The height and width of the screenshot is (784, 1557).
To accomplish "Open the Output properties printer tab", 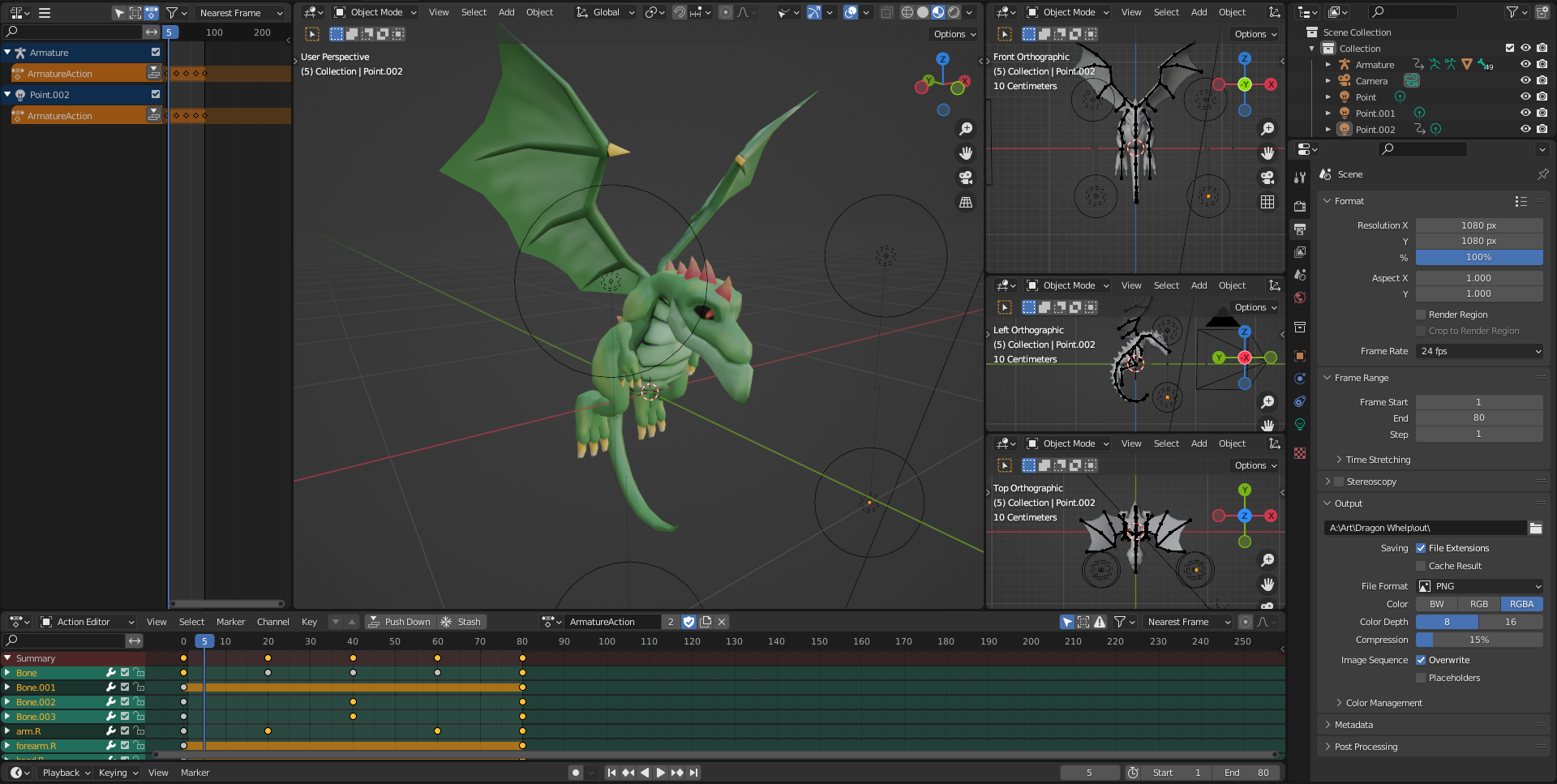I will pyautogui.click(x=1300, y=229).
